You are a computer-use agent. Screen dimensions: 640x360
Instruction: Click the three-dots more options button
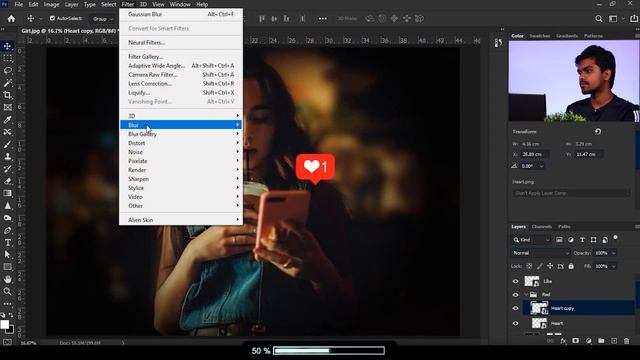[322, 19]
